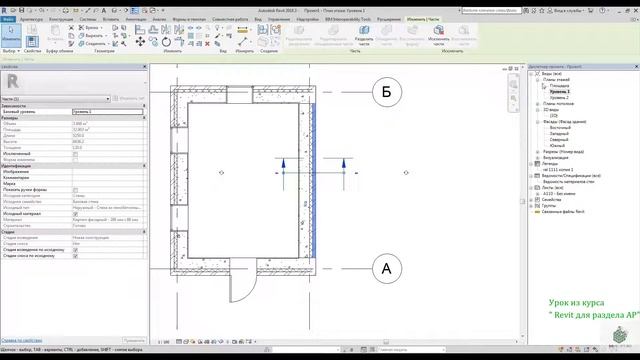This screenshot has height=360, width=640.
Task: Click the Join geometry (Соединить) icon
Action: pos(81,44)
